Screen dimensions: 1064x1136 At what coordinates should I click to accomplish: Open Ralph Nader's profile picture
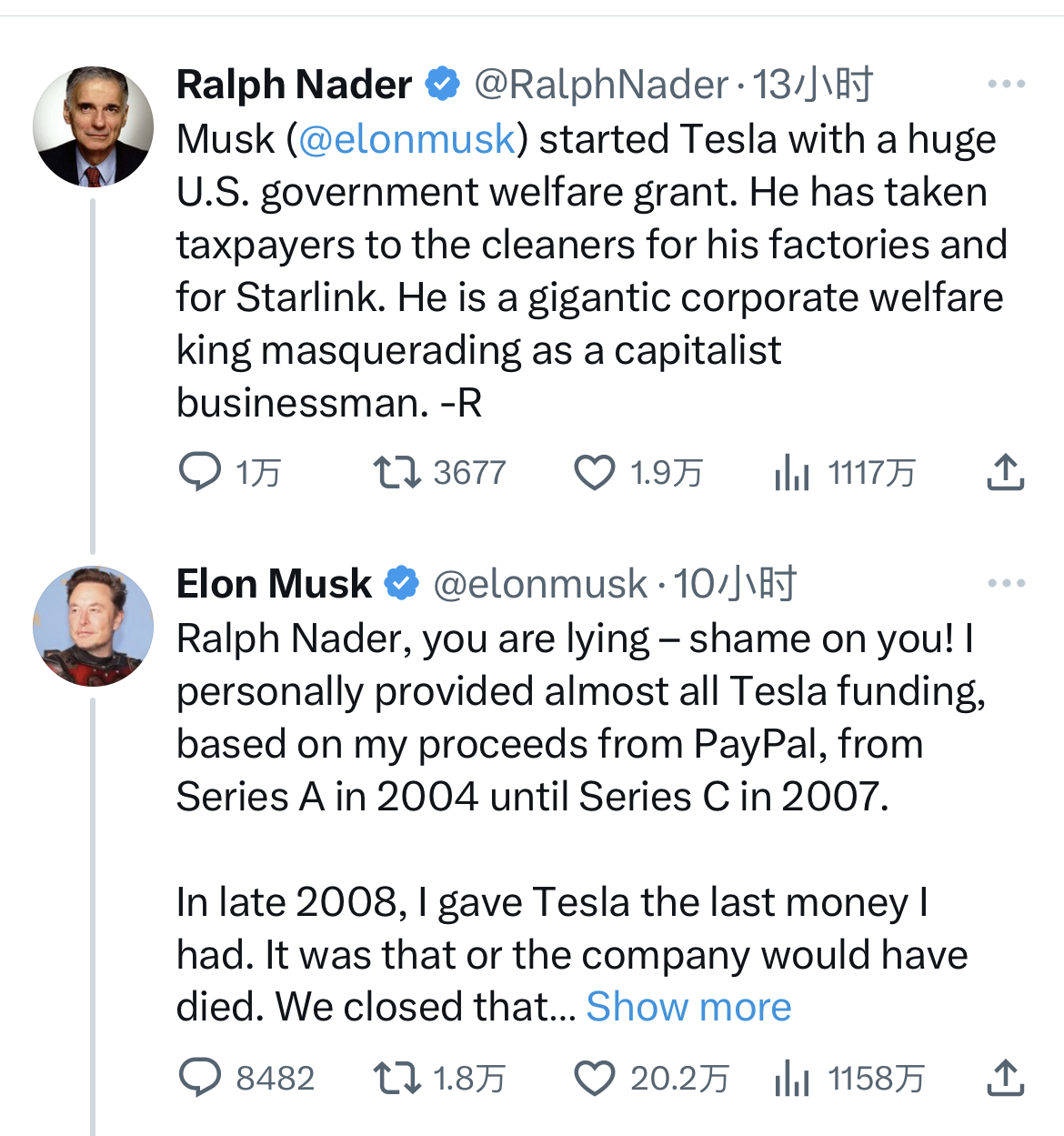tap(93, 126)
